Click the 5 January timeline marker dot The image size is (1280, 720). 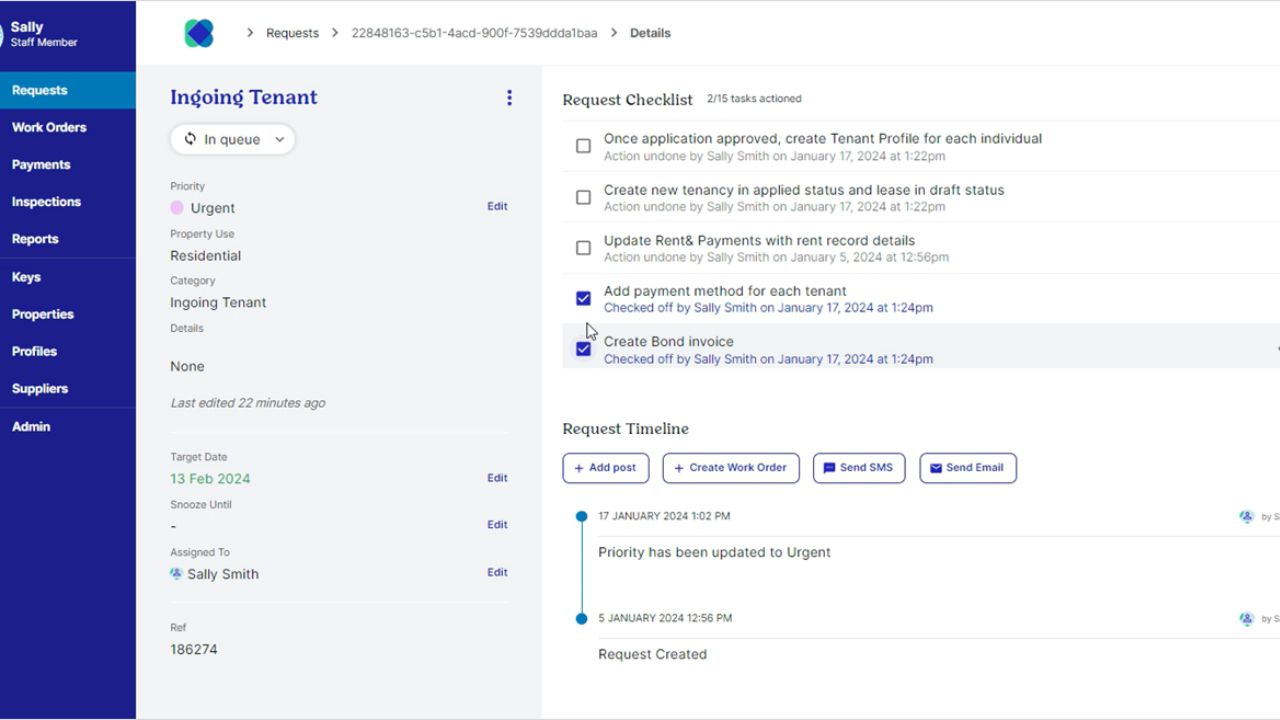point(581,619)
